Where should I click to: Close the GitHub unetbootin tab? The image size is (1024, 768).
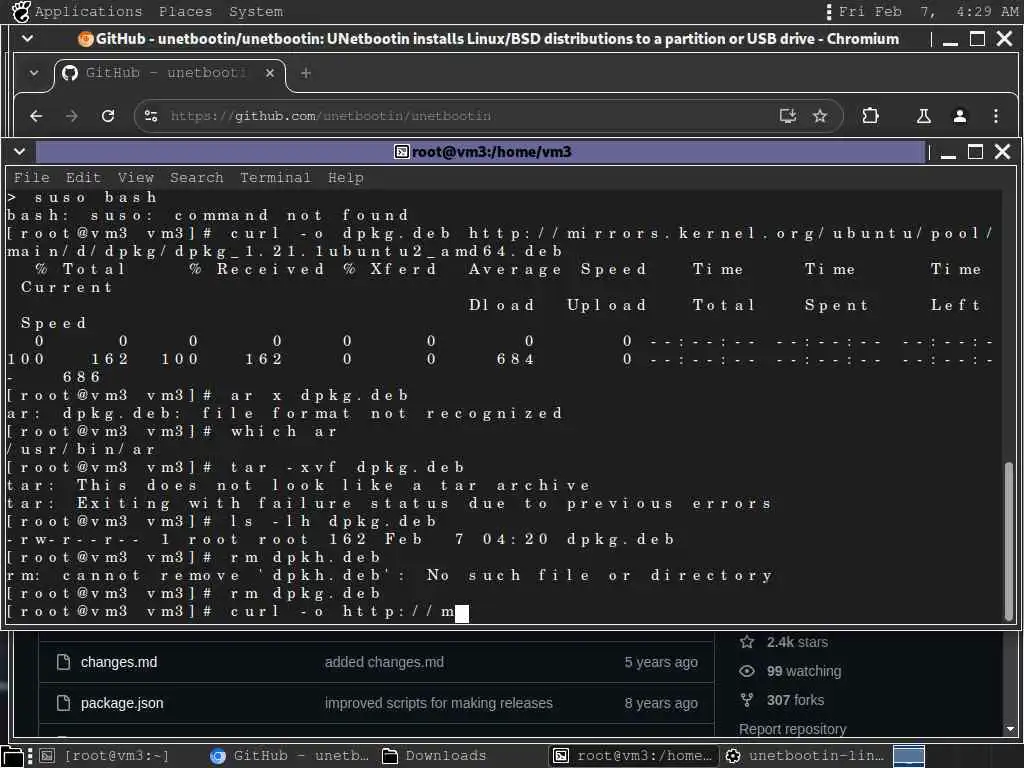point(270,73)
